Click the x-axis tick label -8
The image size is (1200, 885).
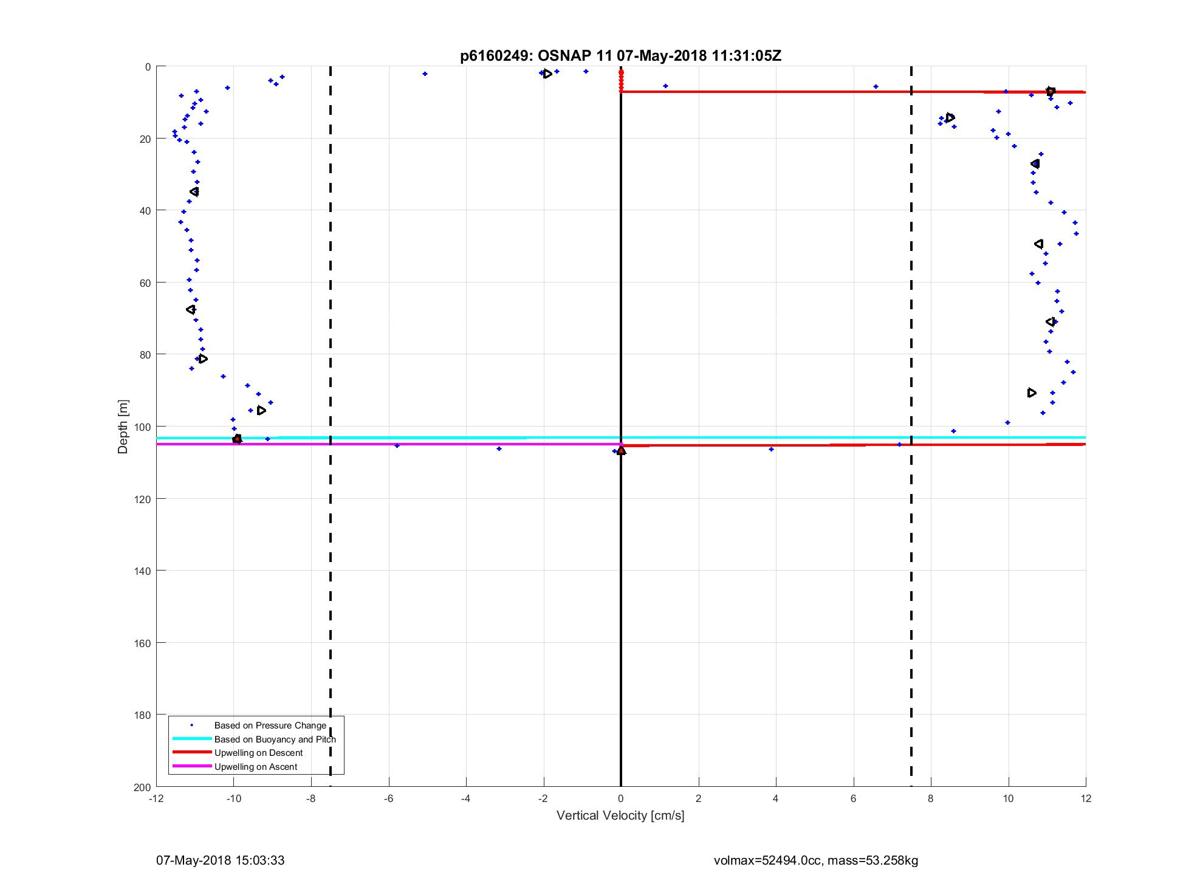coord(311,799)
